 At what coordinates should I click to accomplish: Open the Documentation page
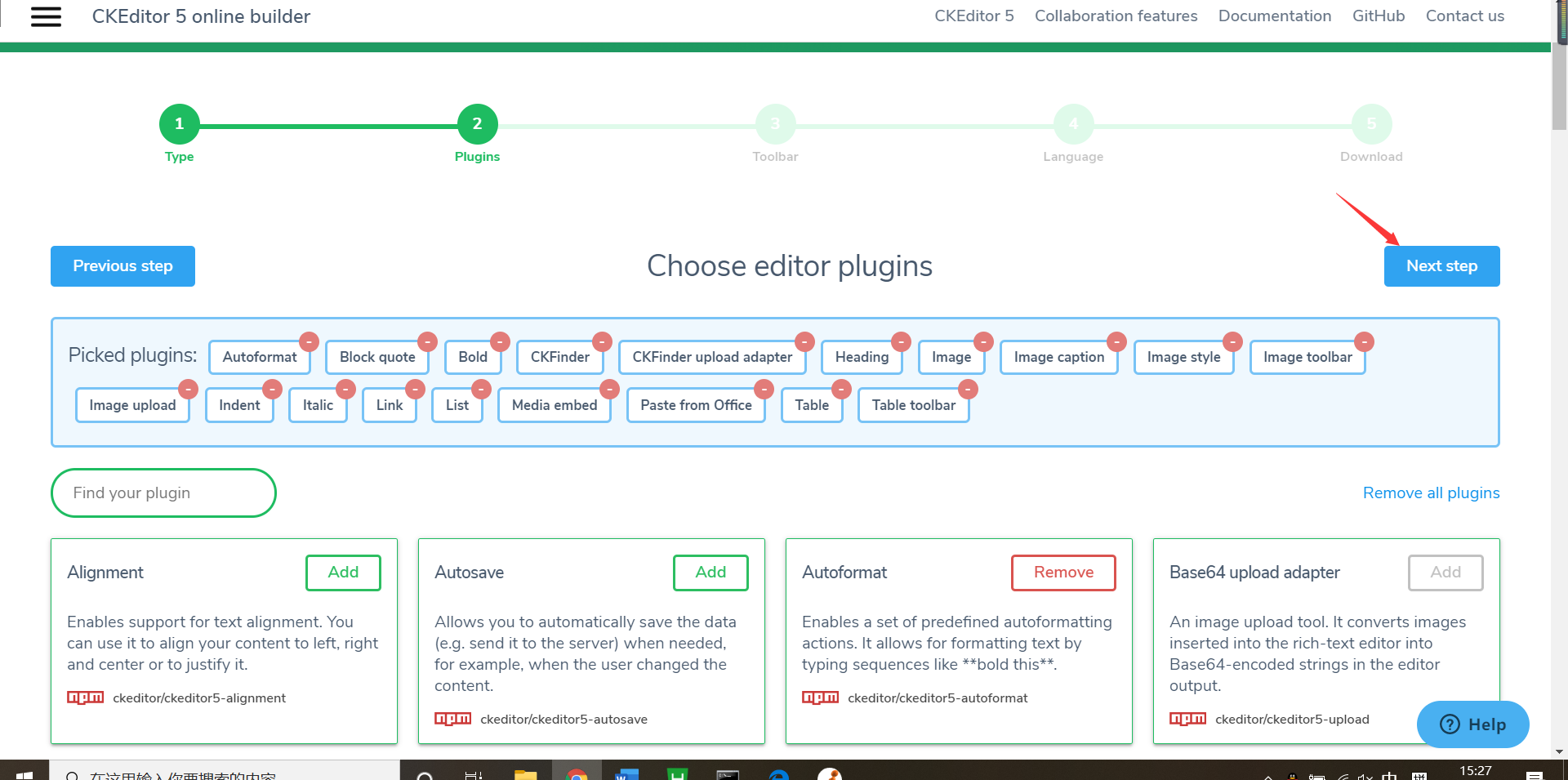tap(1275, 16)
